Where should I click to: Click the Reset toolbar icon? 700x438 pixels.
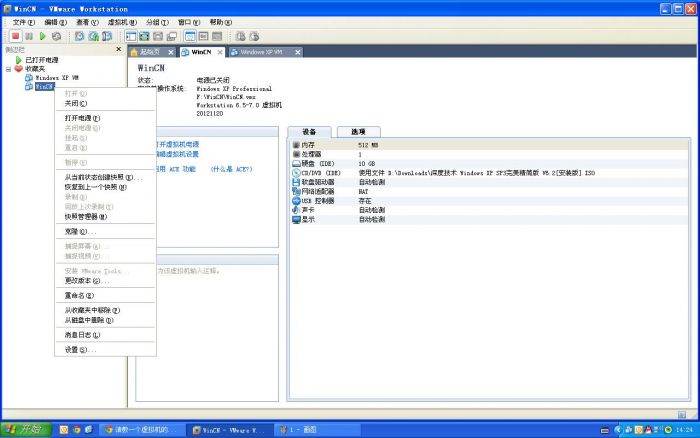[56, 36]
